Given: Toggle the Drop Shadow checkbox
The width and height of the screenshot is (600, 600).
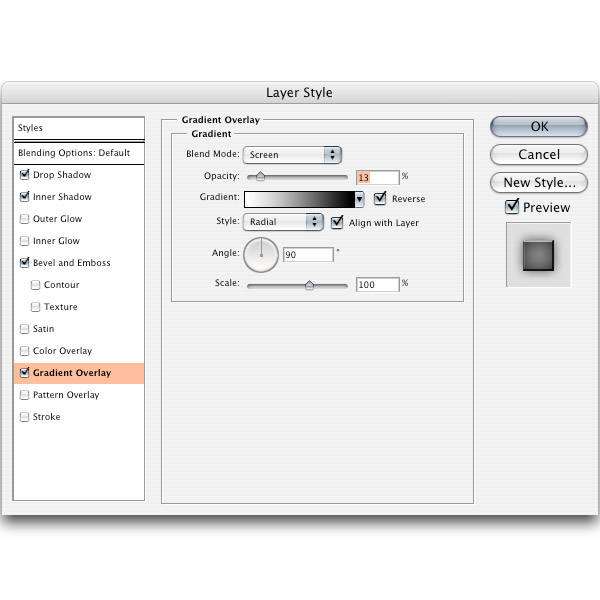Looking at the screenshot, I should tap(24, 175).
